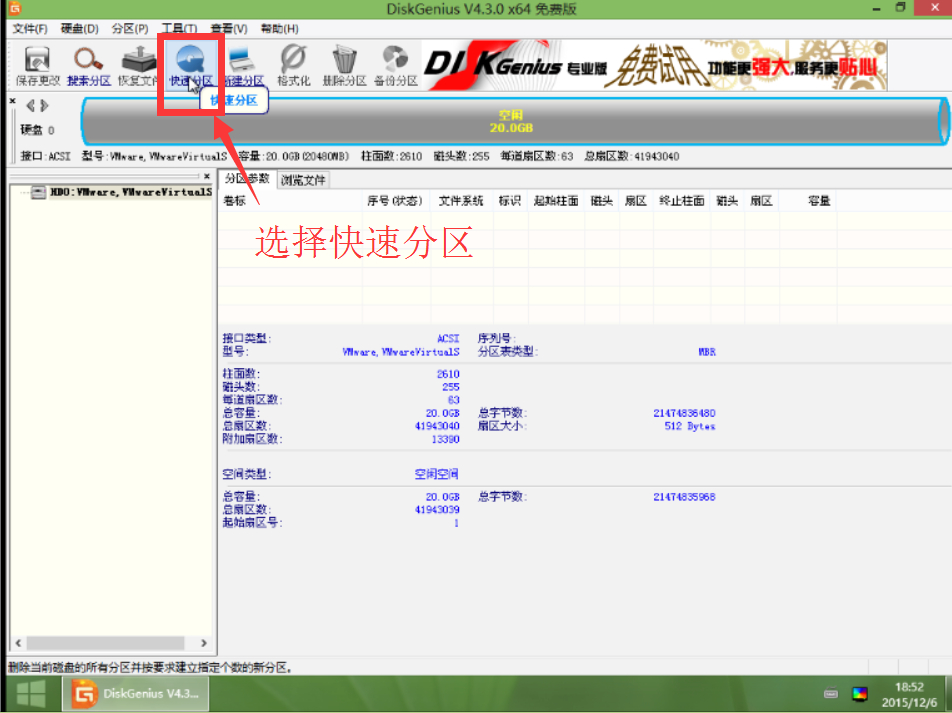Close the left disk tree panel

(x=206, y=176)
